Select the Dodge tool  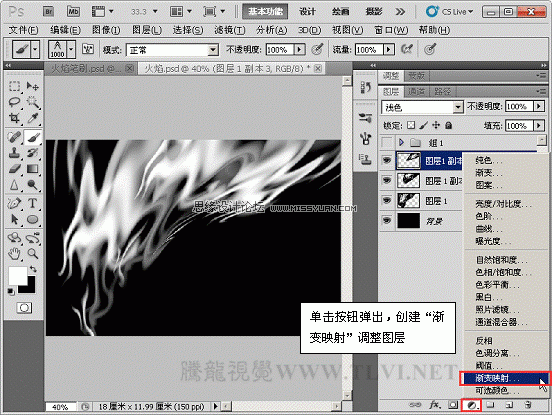click(x=33, y=184)
